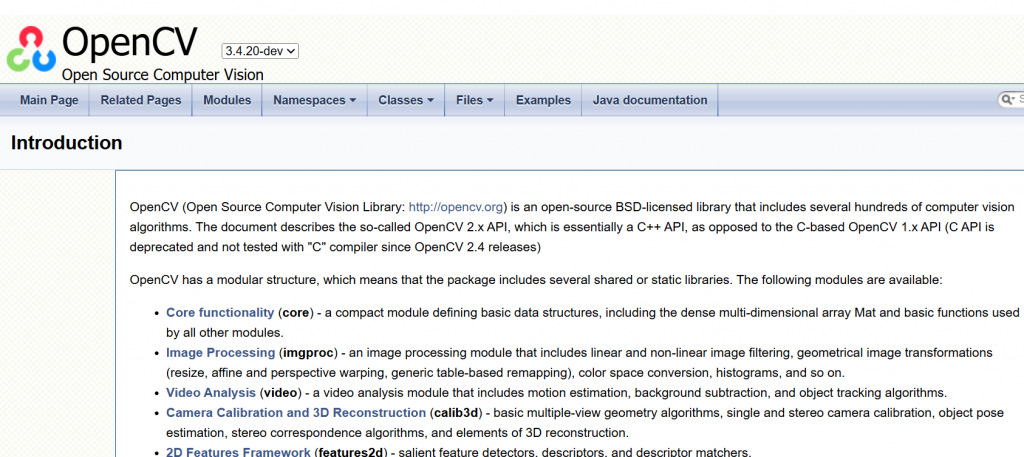
Task: Open the Examples tab
Action: click(543, 100)
